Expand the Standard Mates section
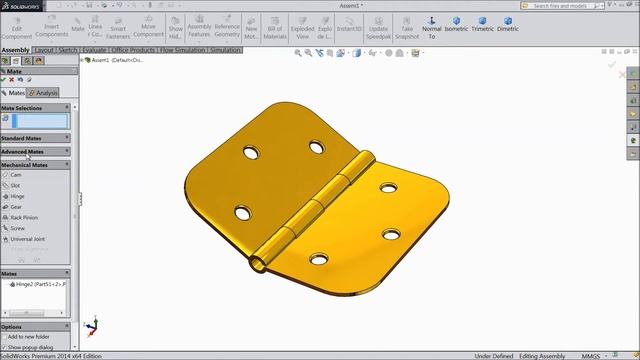The image size is (640, 360). pyautogui.click(x=67, y=138)
